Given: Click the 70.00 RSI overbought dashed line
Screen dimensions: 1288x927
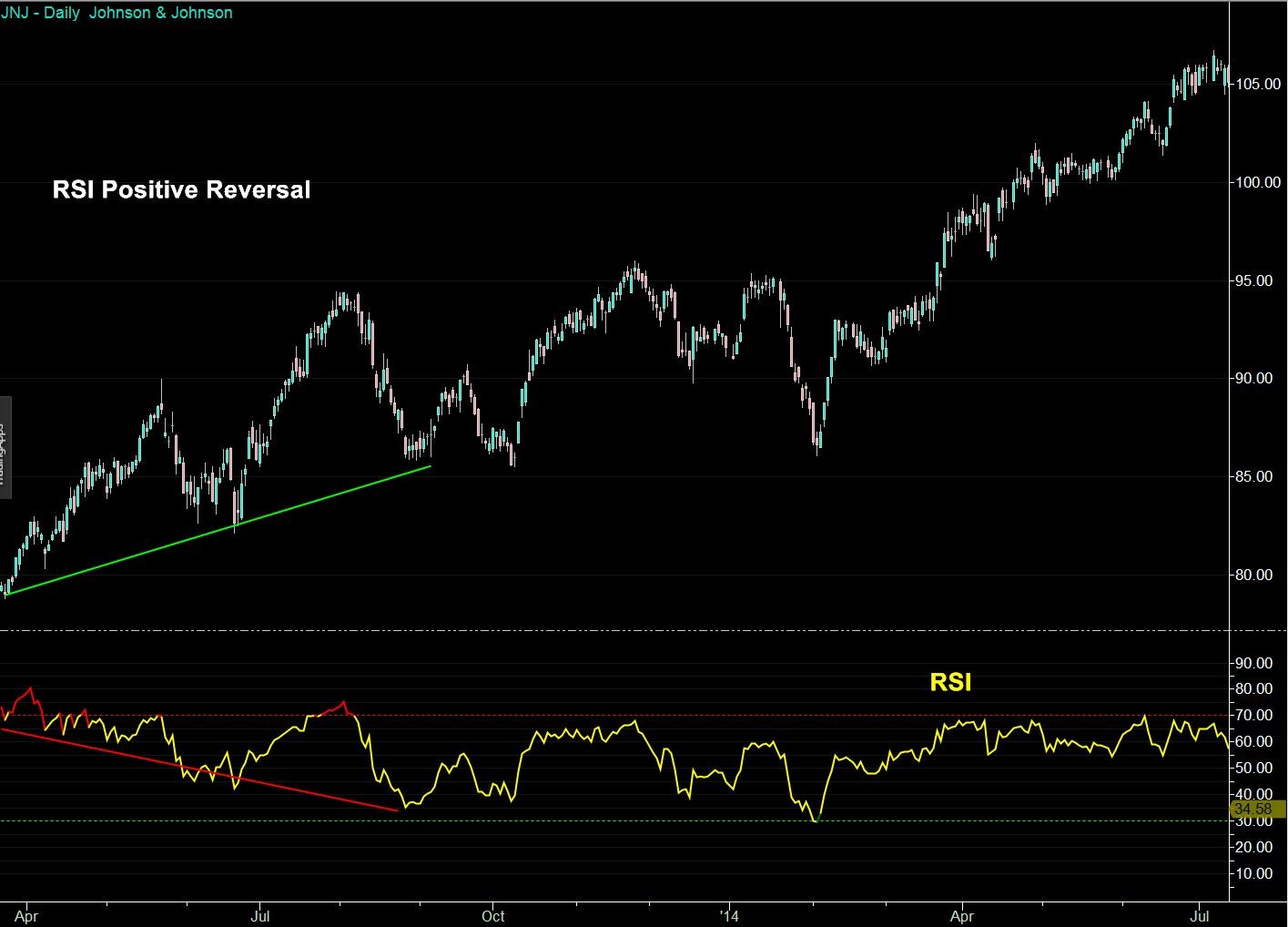Looking at the screenshot, I should coord(637,714).
